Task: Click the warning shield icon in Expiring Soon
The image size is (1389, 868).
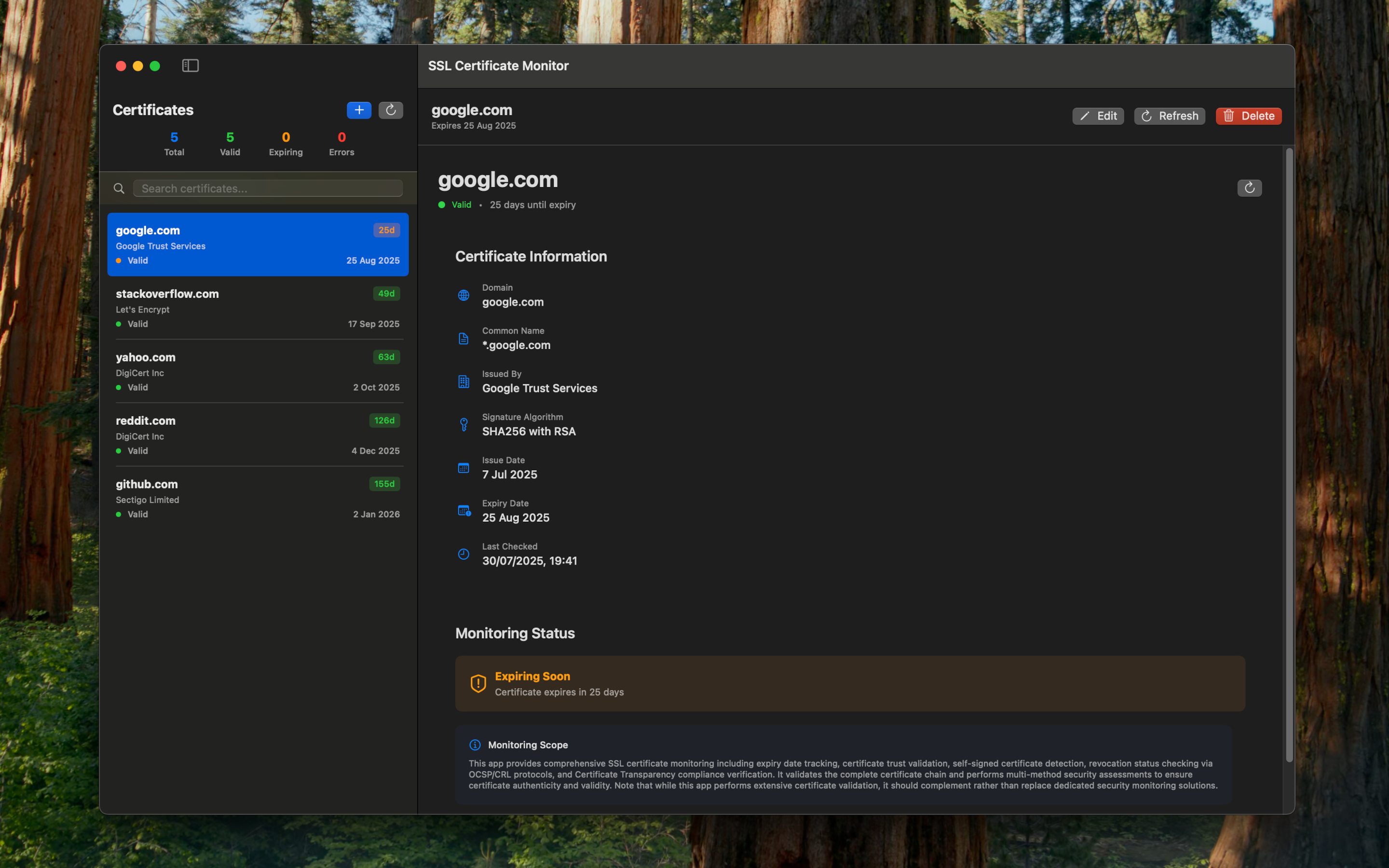Action: [478, 683]
